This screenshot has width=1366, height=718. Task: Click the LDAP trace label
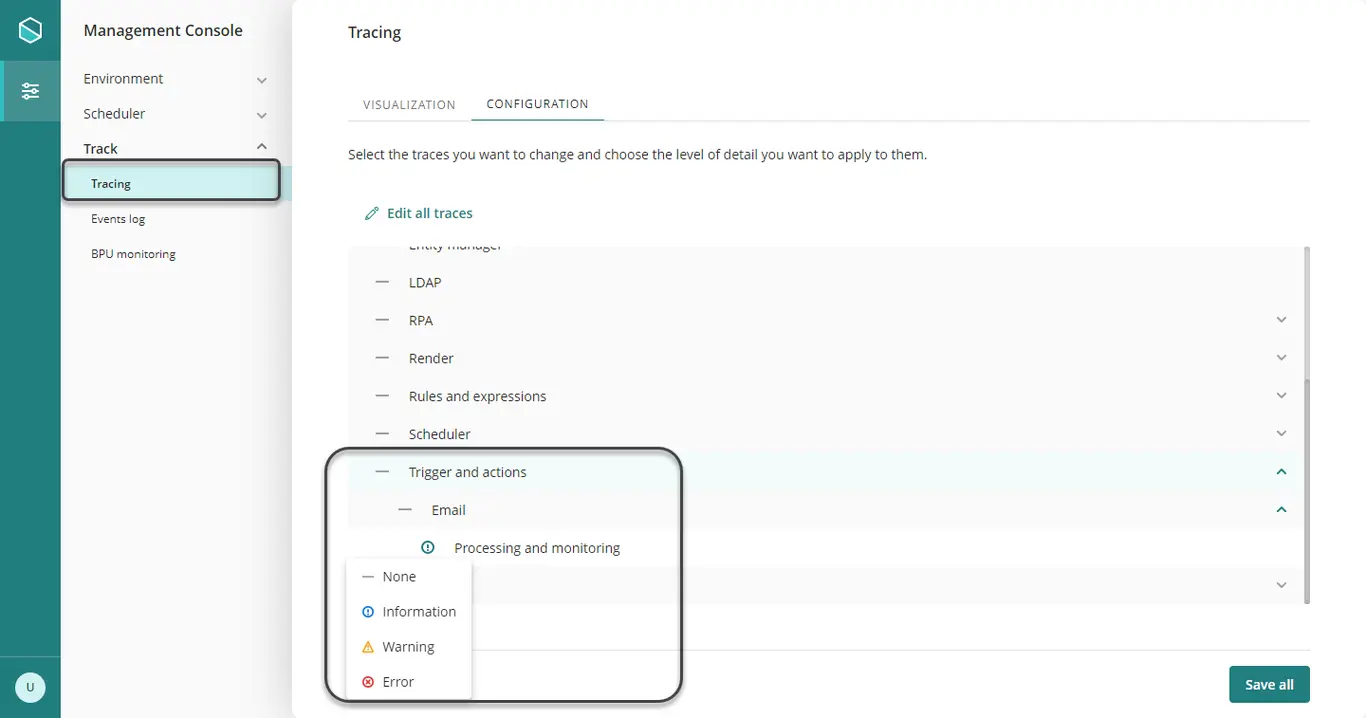point(425,282)
